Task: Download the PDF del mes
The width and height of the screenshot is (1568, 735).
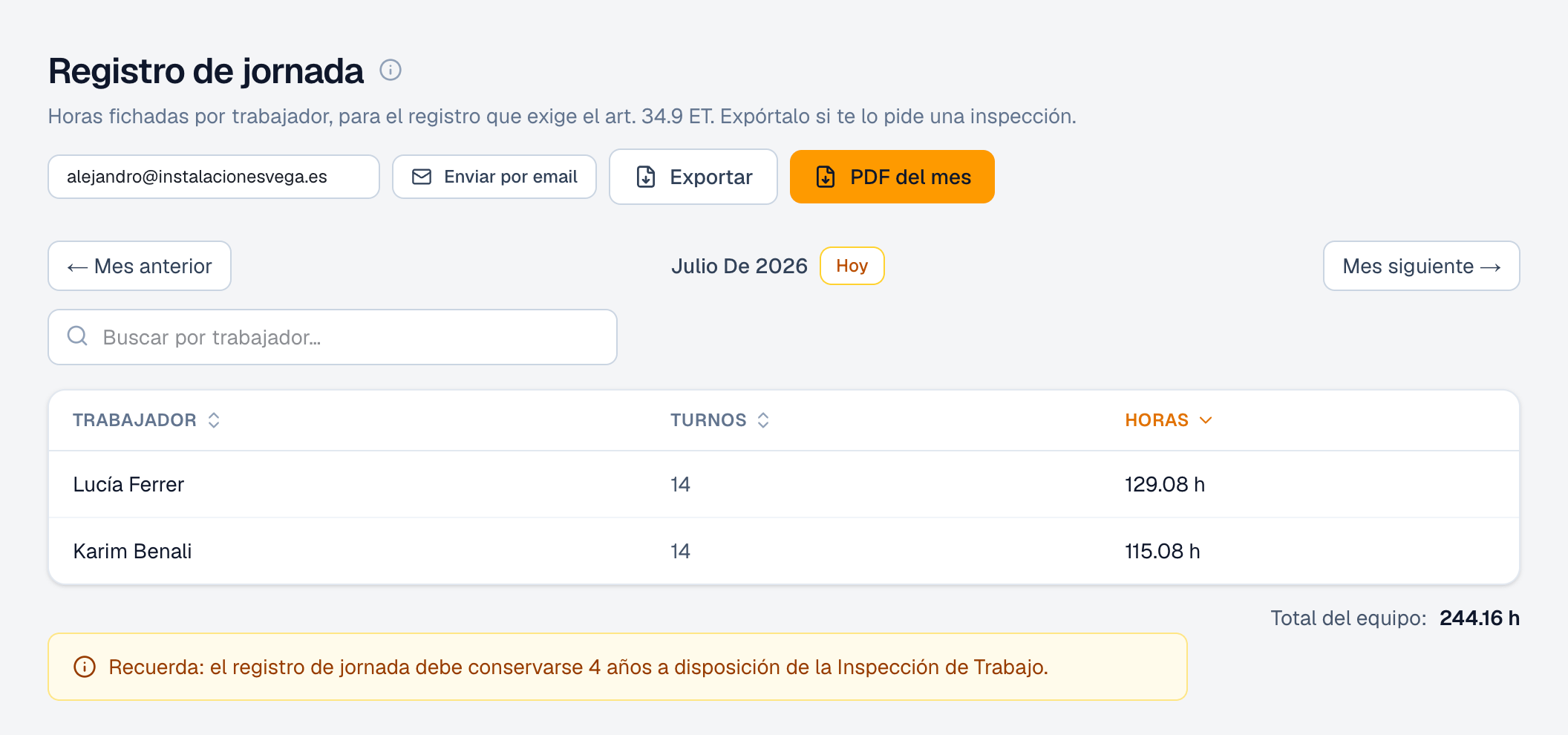Action: [x=892, y=177]
